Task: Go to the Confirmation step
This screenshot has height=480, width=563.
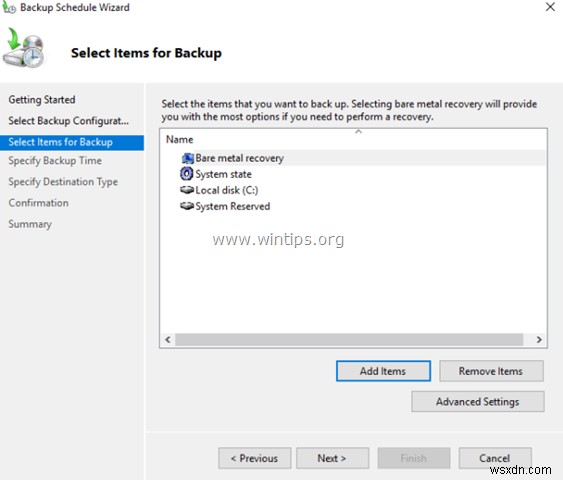Action: 38,203
